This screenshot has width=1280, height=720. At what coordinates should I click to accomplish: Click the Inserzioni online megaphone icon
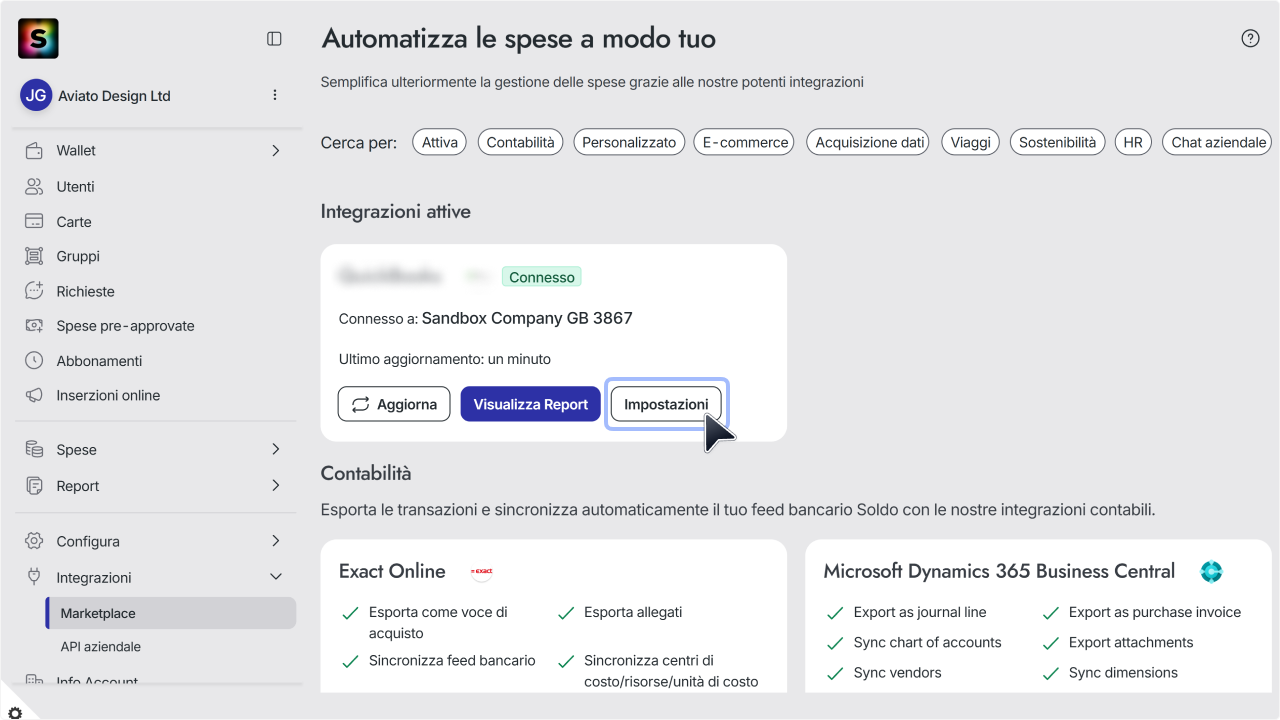point(34,395)
